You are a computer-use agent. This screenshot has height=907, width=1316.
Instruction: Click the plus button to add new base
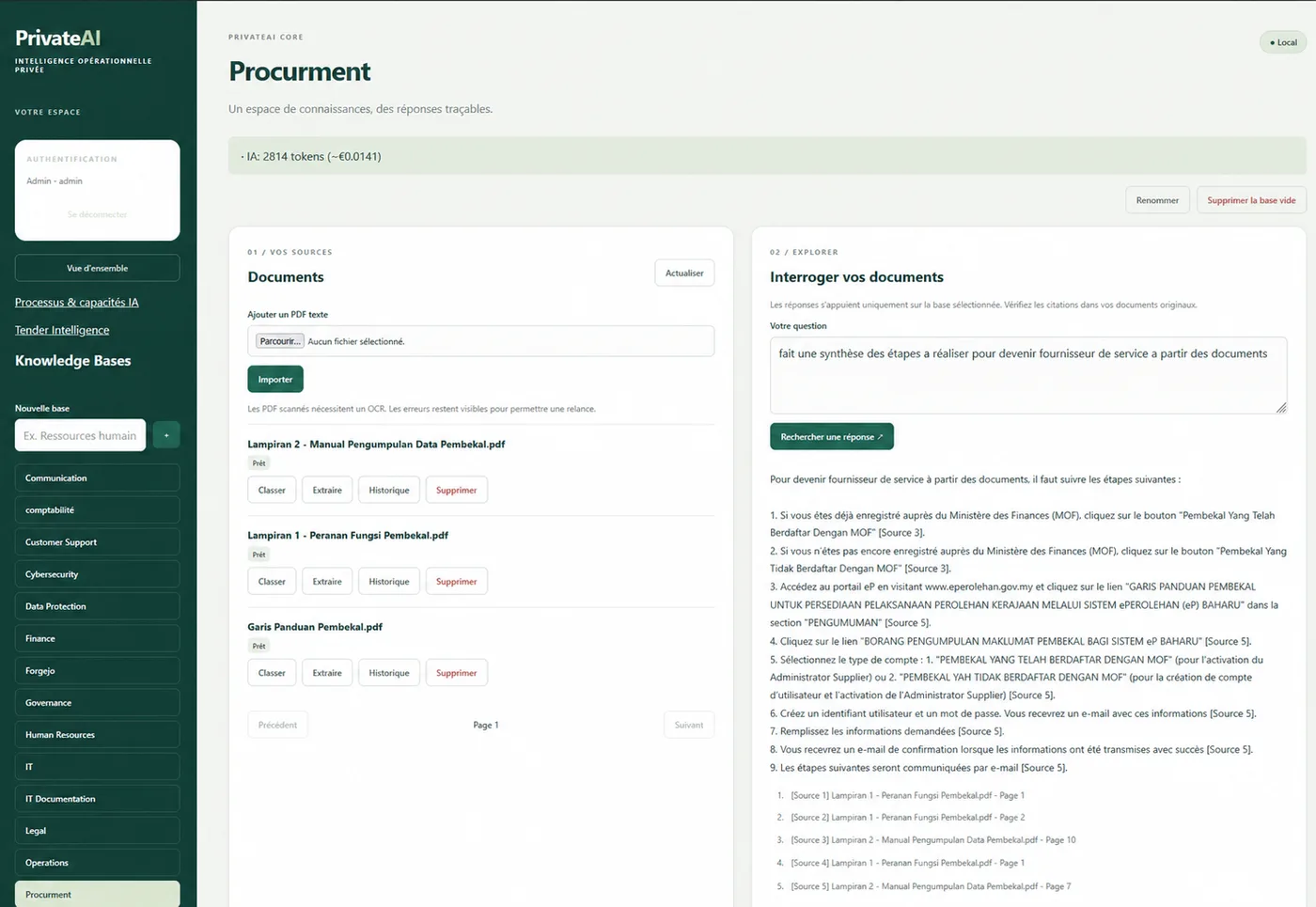166,435
